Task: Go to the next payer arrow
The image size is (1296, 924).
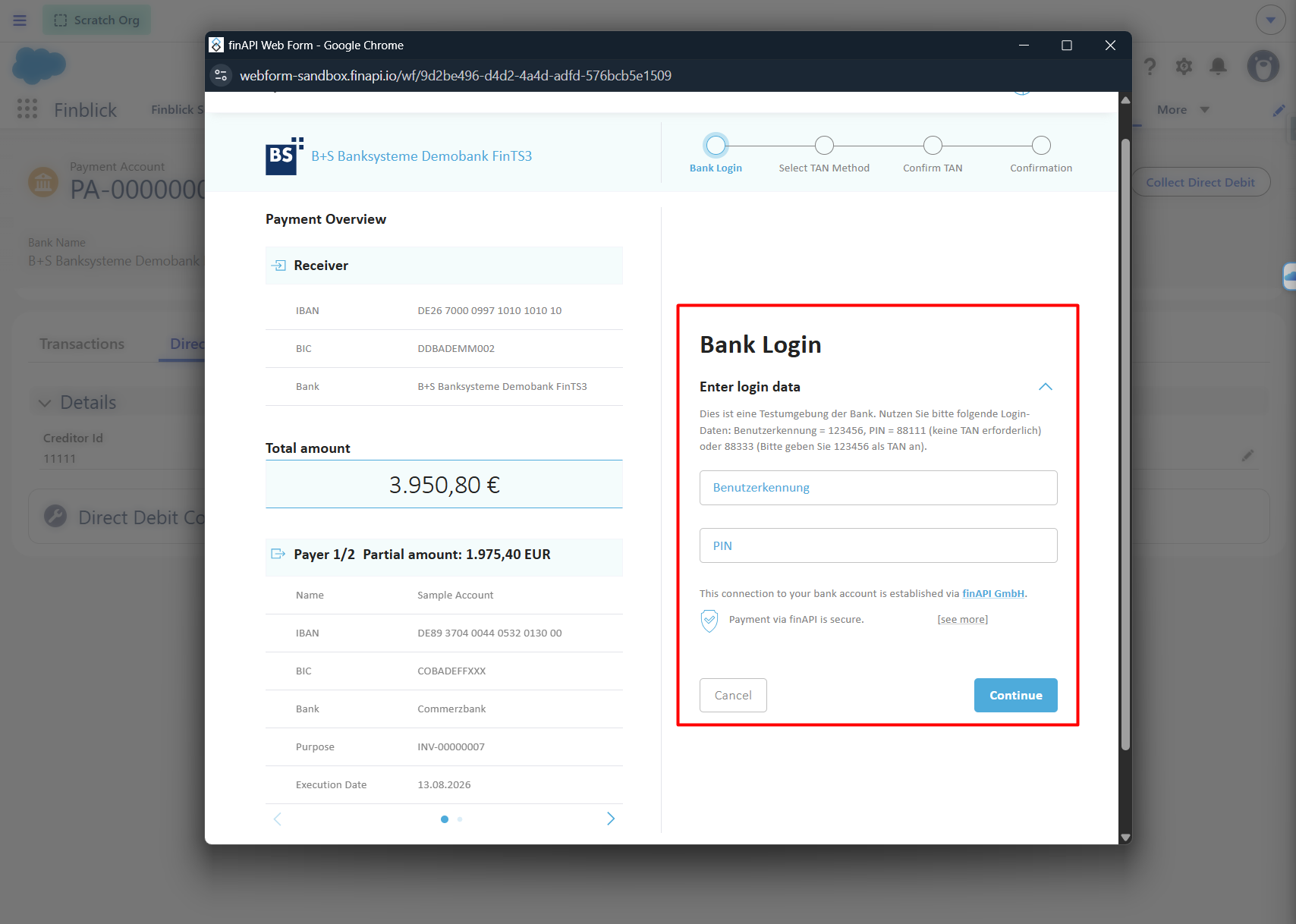Action: point(611,819)
